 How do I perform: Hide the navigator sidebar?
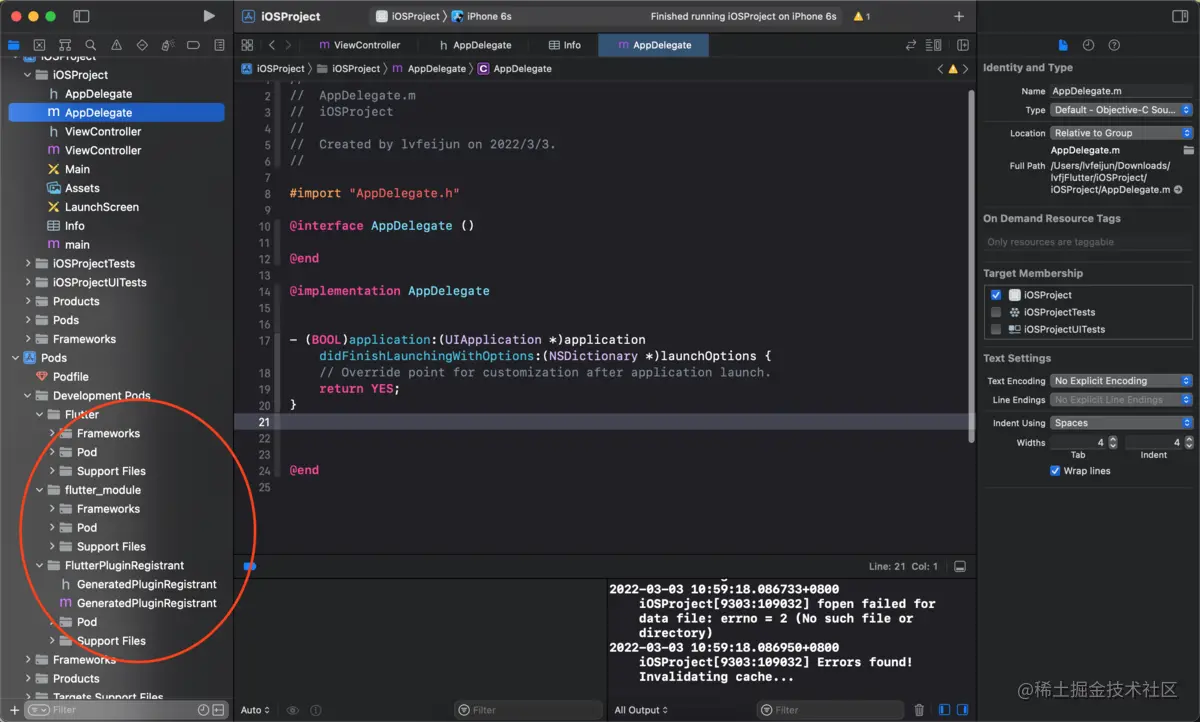tap(81, 16)
